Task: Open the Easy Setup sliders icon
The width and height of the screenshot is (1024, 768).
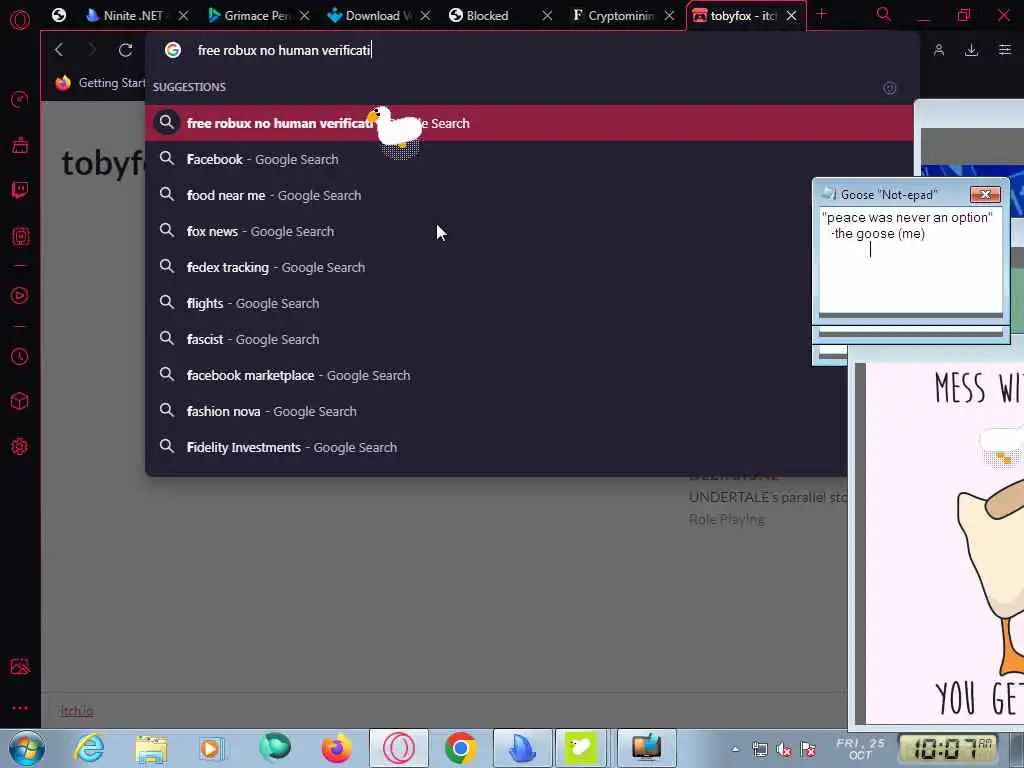Action: pos(1005,50)
